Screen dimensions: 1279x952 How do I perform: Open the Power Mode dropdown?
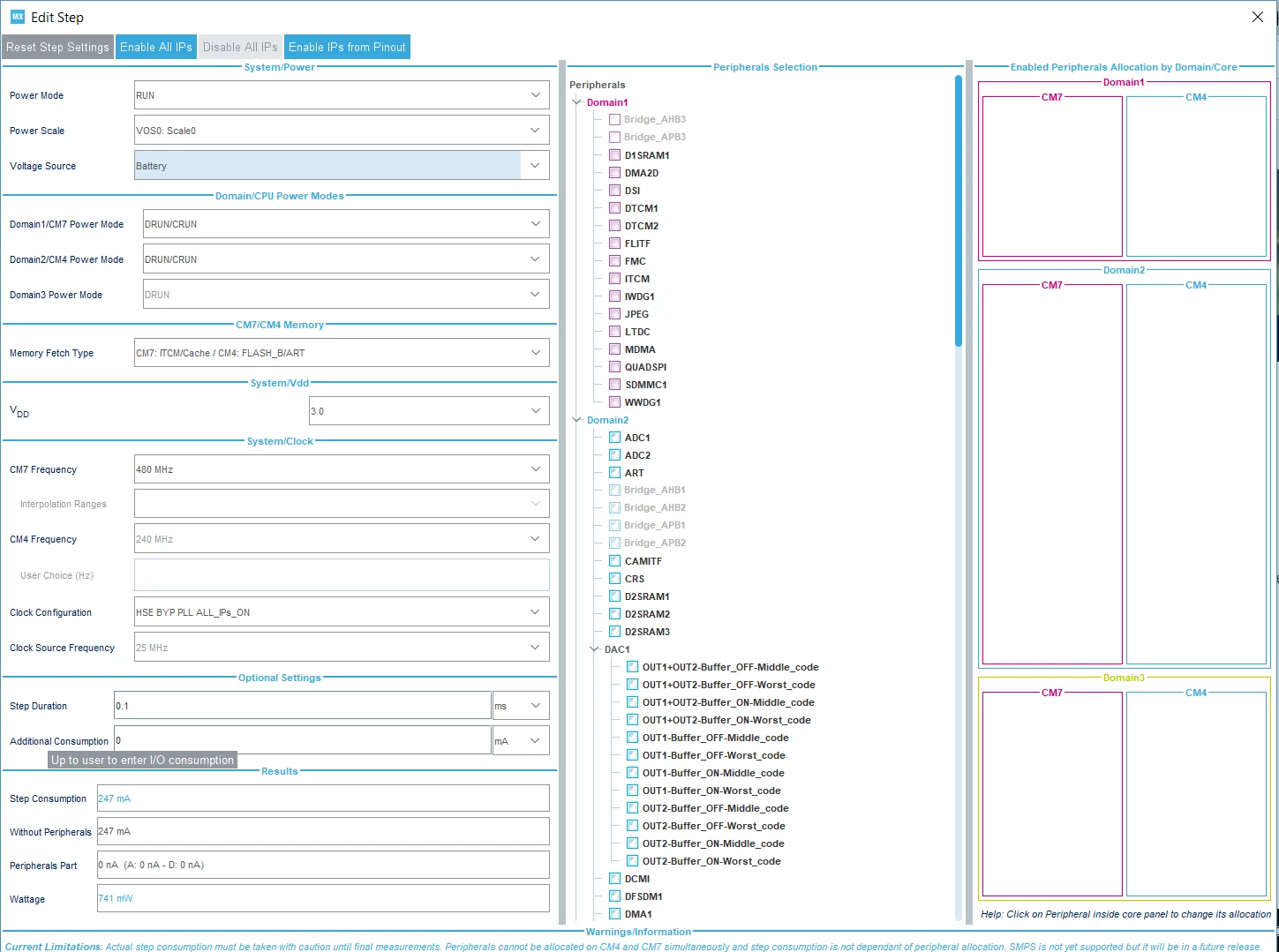point(342,95)
